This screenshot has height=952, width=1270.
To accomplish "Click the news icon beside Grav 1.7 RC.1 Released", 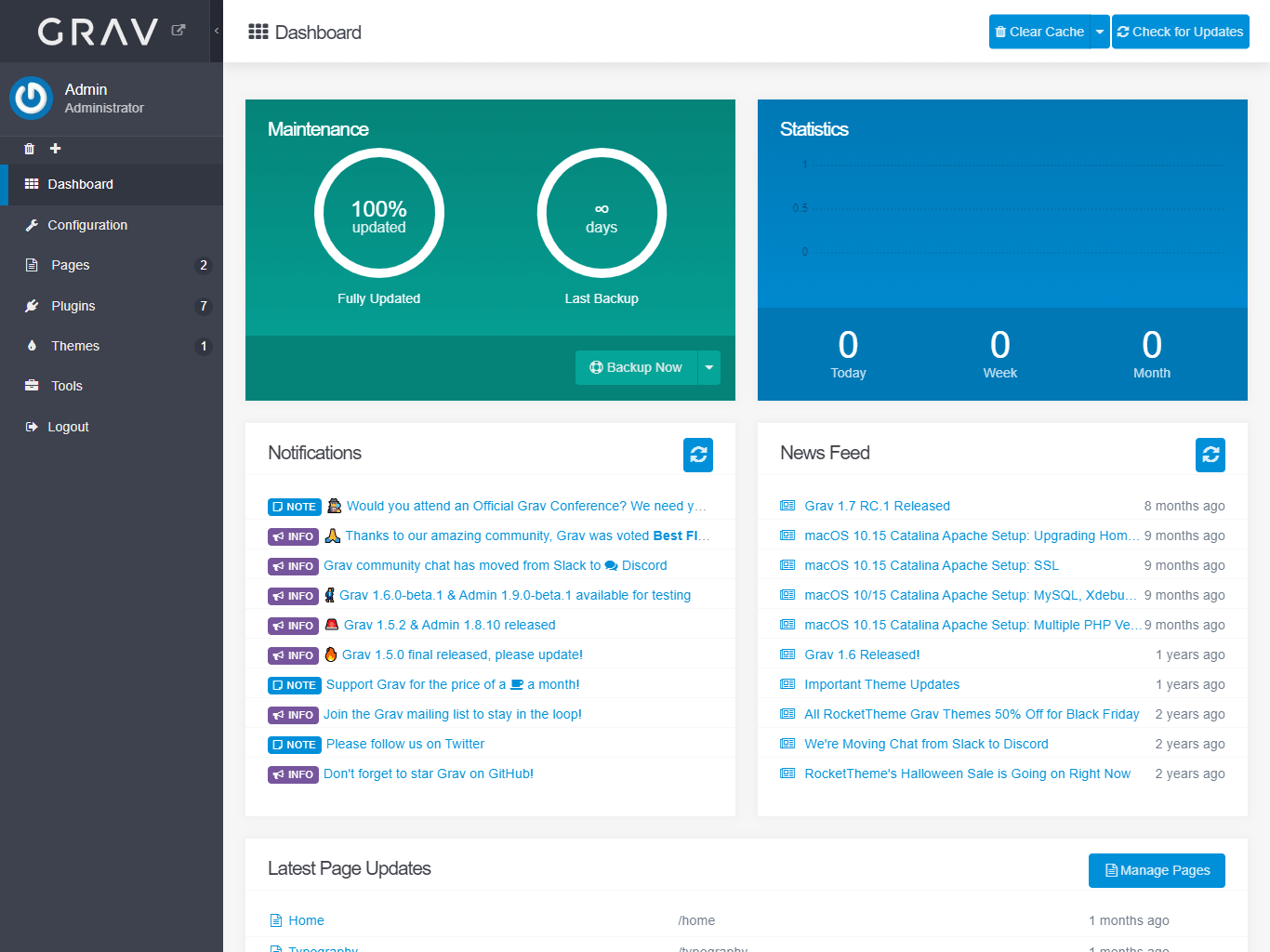I will [x=787, y=506].
